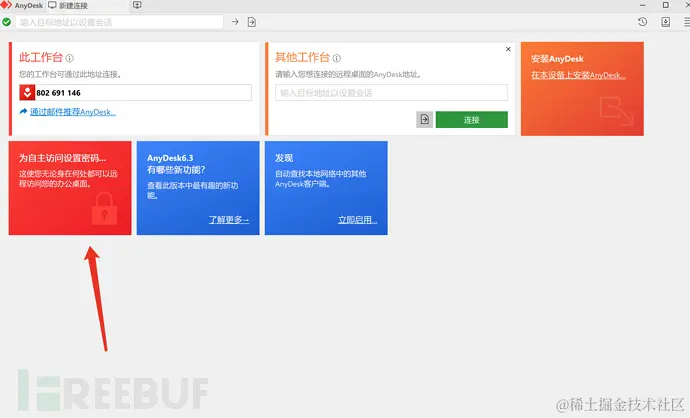The width and height of the screenshot is (690, 418).
Task: Close the 其他工作台 panel
Action: point(508,49)
